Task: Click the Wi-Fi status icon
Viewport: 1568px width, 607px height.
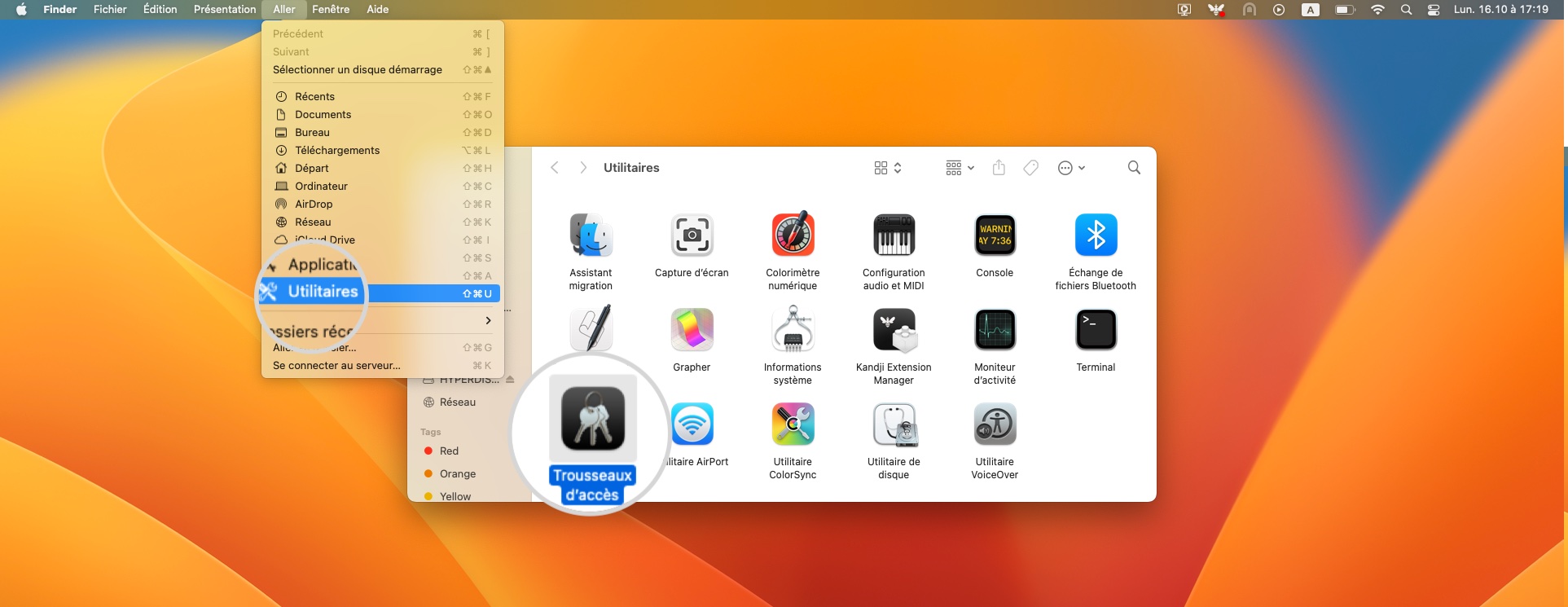Action: coord(1377,10)
